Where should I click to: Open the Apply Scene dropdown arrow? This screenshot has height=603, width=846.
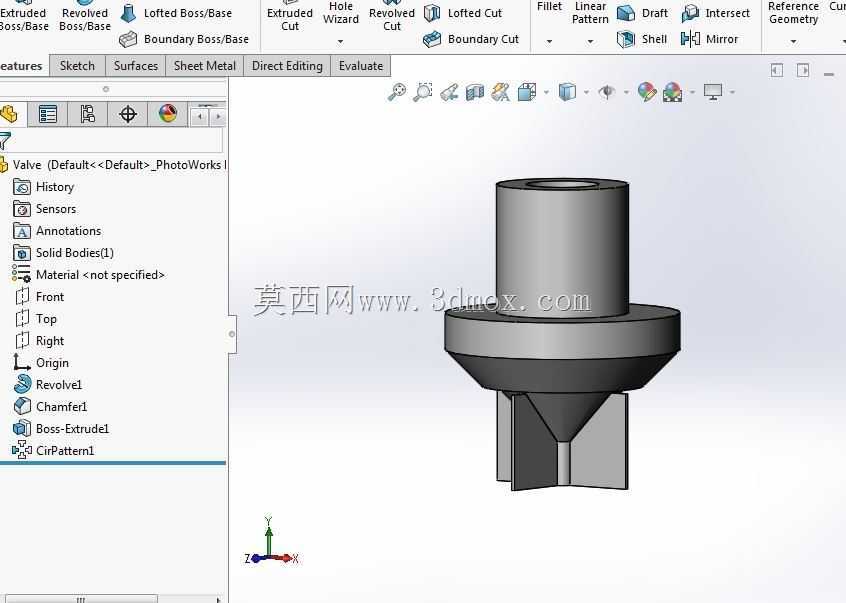click(x=692, y=92)
